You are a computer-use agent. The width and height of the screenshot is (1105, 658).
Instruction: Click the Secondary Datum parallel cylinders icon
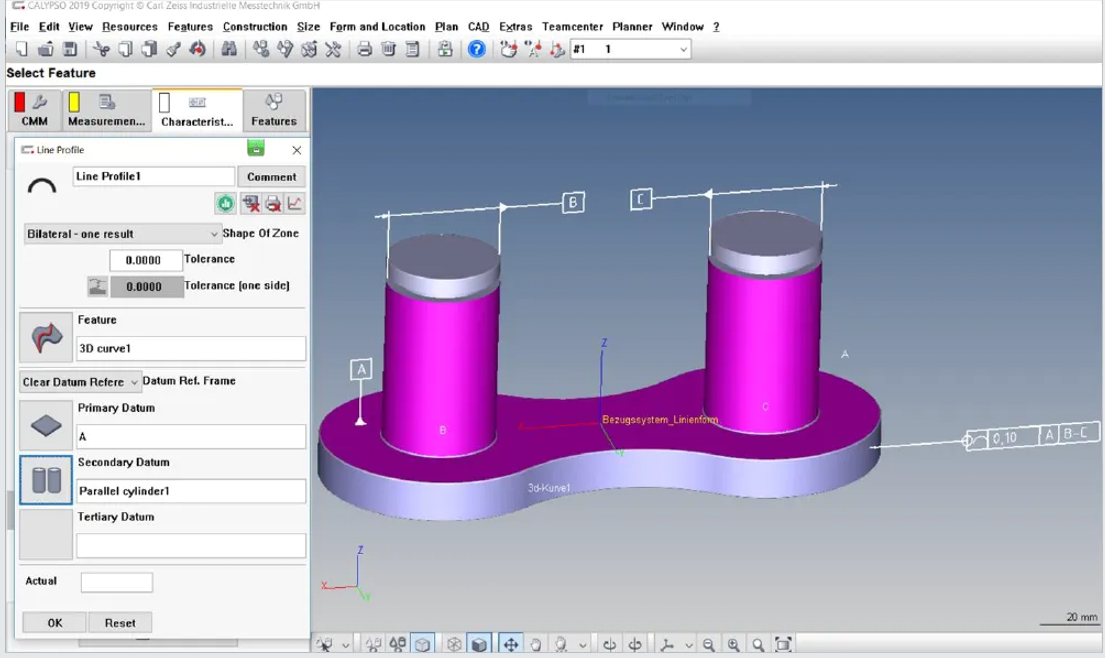pyautogui.click(x=46, y=480)
